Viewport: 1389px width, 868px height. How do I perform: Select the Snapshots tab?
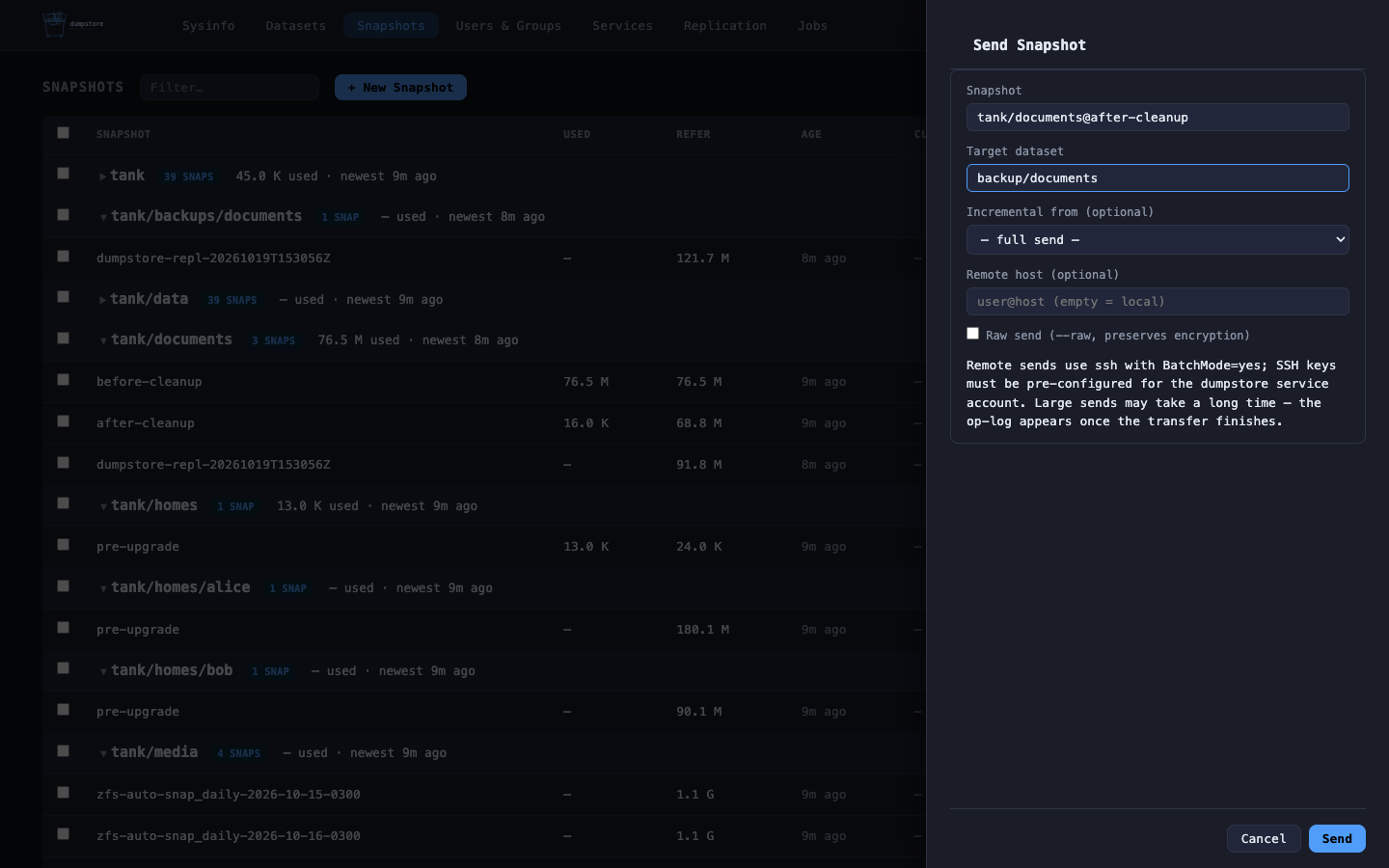391,26
